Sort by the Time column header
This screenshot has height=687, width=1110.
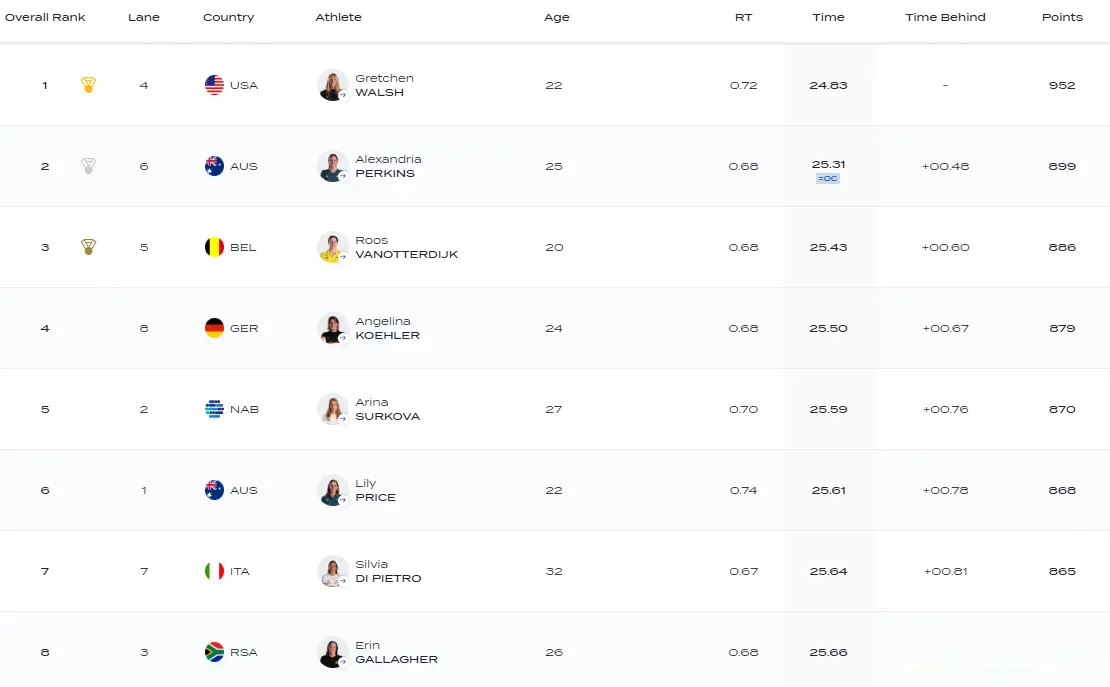(x=828, y=17)
